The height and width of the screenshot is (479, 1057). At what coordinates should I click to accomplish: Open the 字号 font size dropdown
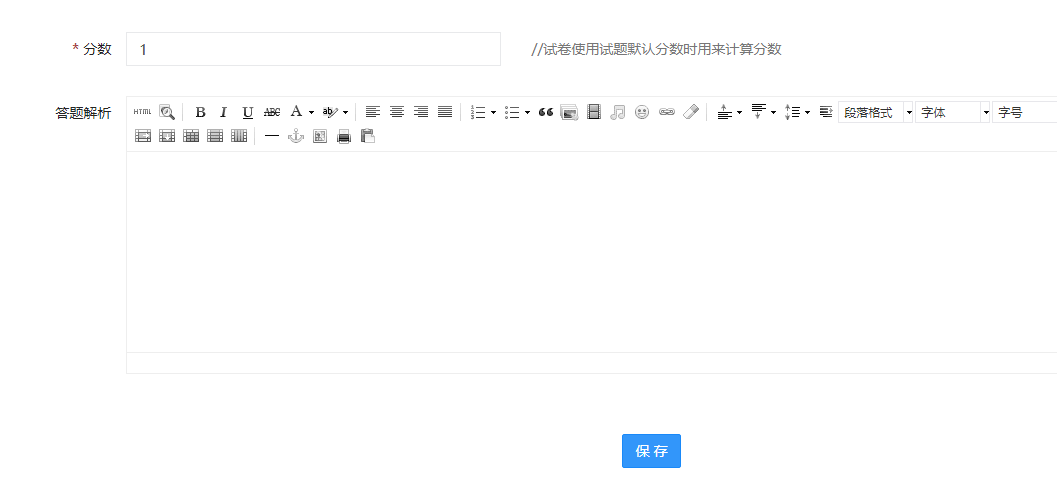click(x=1025, y=113)
